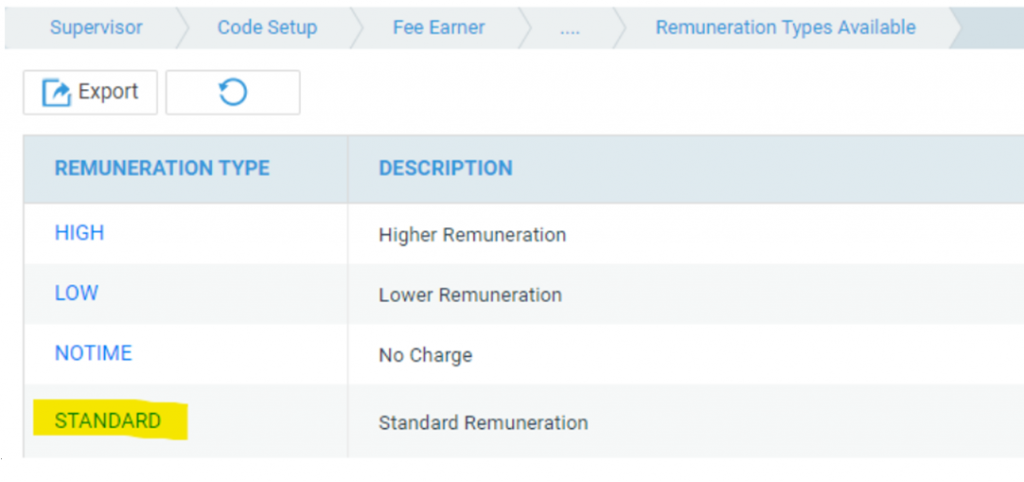
Task: Open the HIGH remuneration type link
Action: tap(79, 233)
